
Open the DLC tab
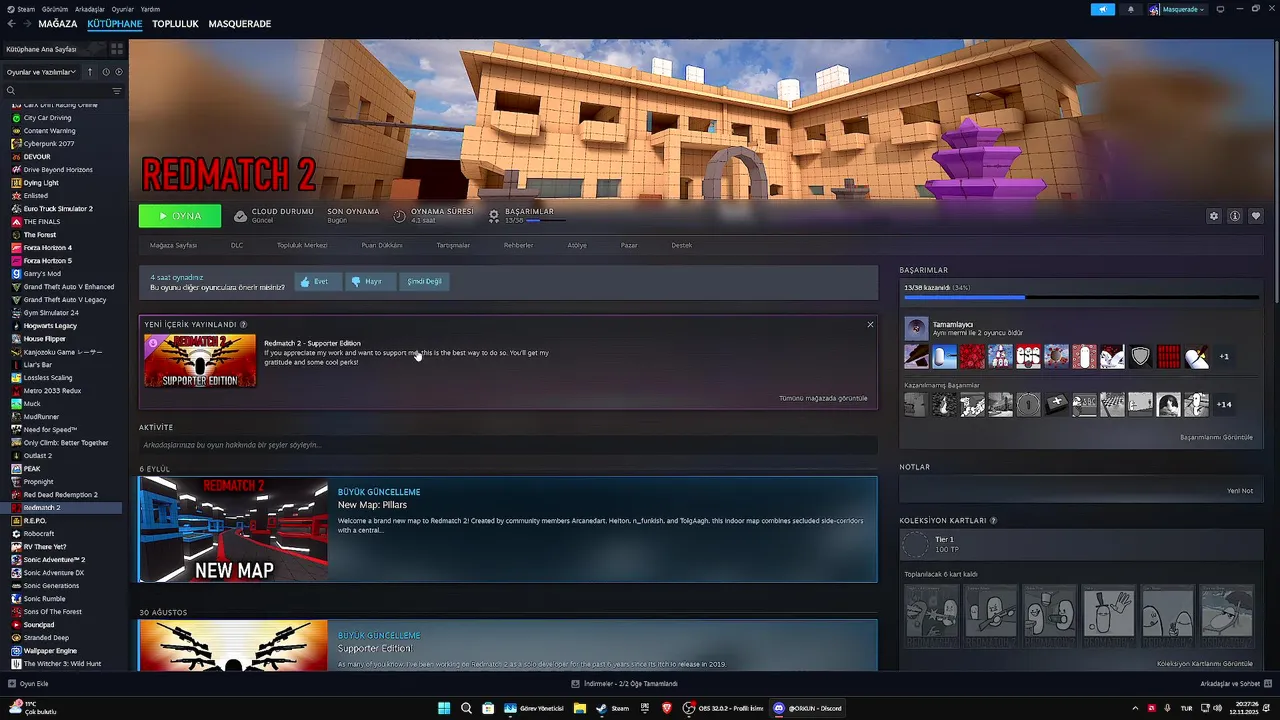(x=237, y=245)
